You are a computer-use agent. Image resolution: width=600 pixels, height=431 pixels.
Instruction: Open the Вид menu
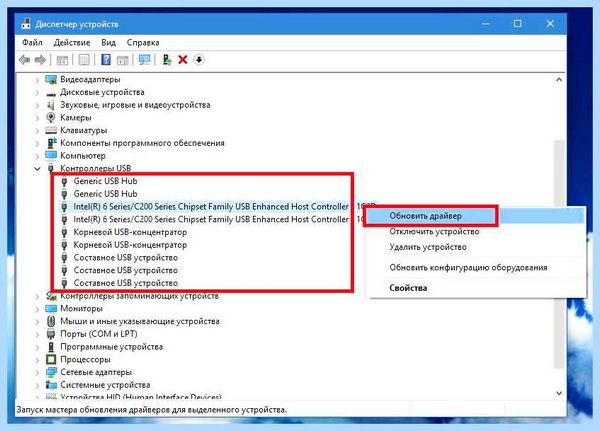(x=108, y=42)
